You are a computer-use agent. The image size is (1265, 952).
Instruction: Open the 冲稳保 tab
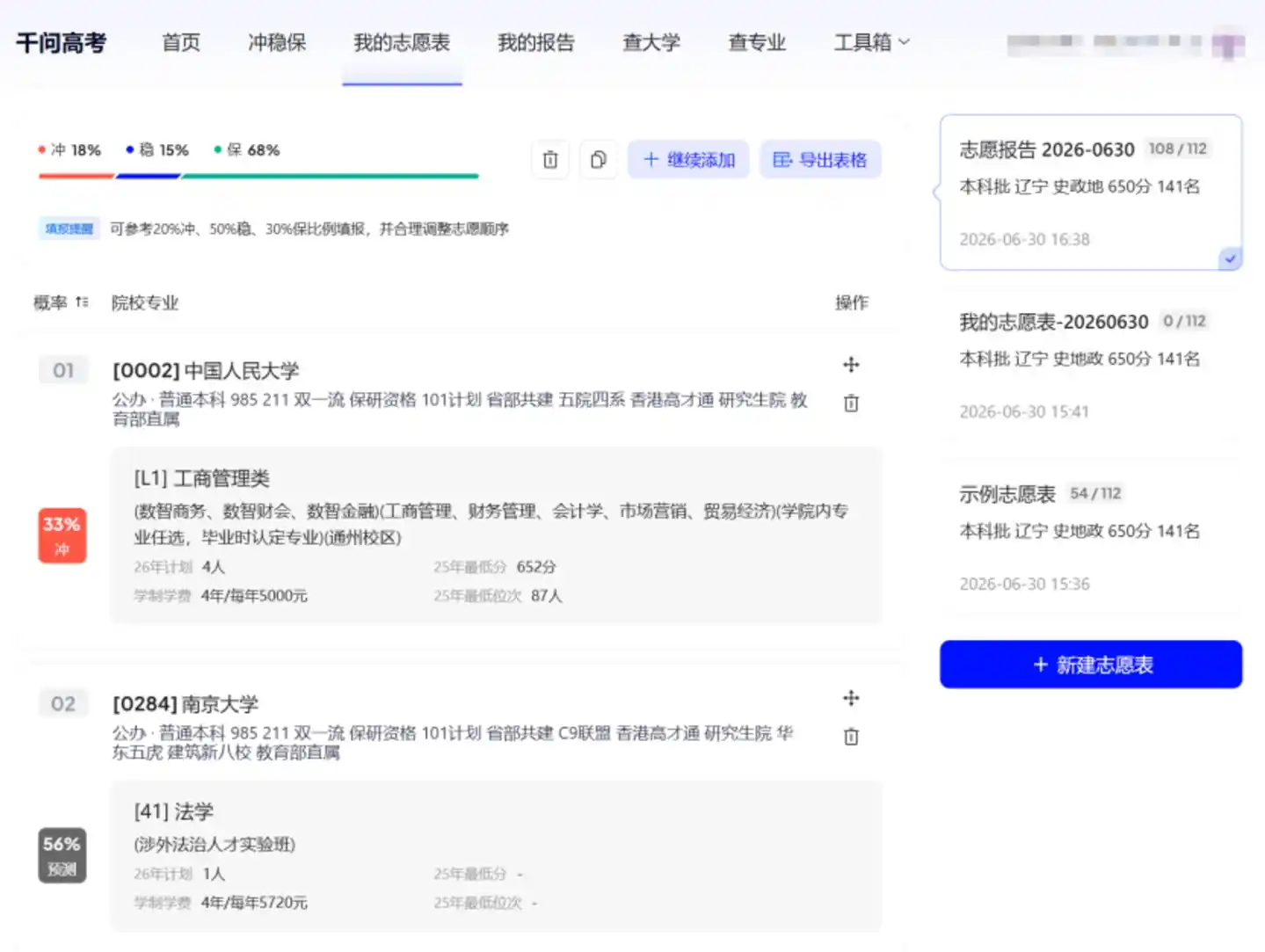pyautogui.click(x=277, y=42)
